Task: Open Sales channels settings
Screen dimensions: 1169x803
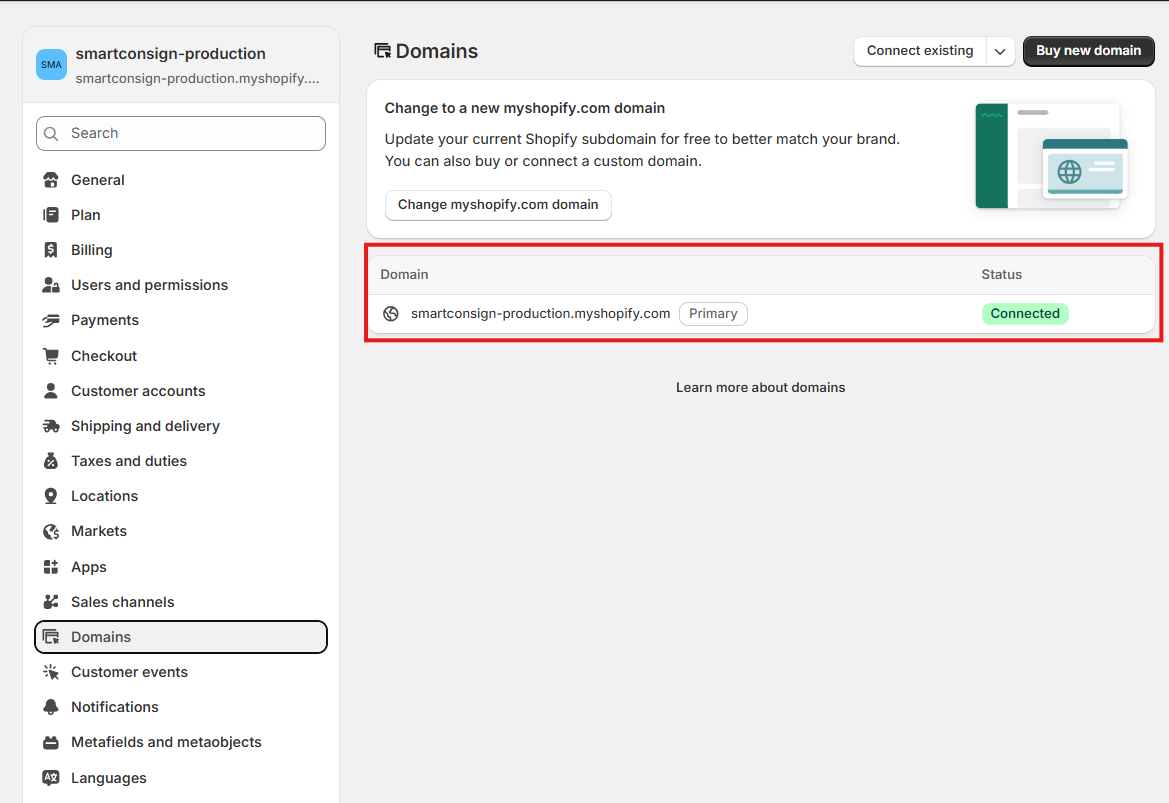Action: click(x=180, y=602)
